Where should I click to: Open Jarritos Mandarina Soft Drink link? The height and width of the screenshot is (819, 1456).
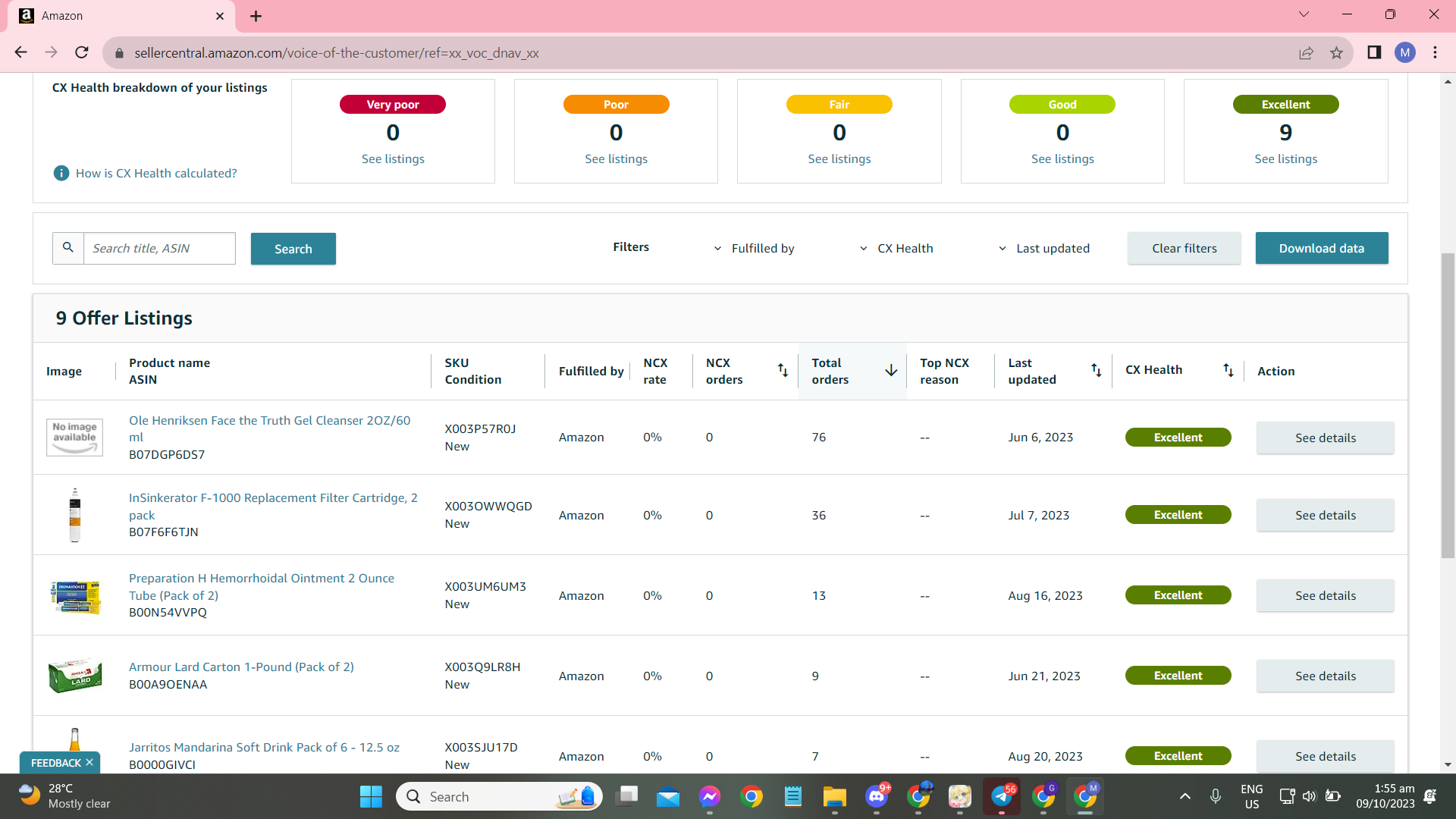tap(264, 747)
